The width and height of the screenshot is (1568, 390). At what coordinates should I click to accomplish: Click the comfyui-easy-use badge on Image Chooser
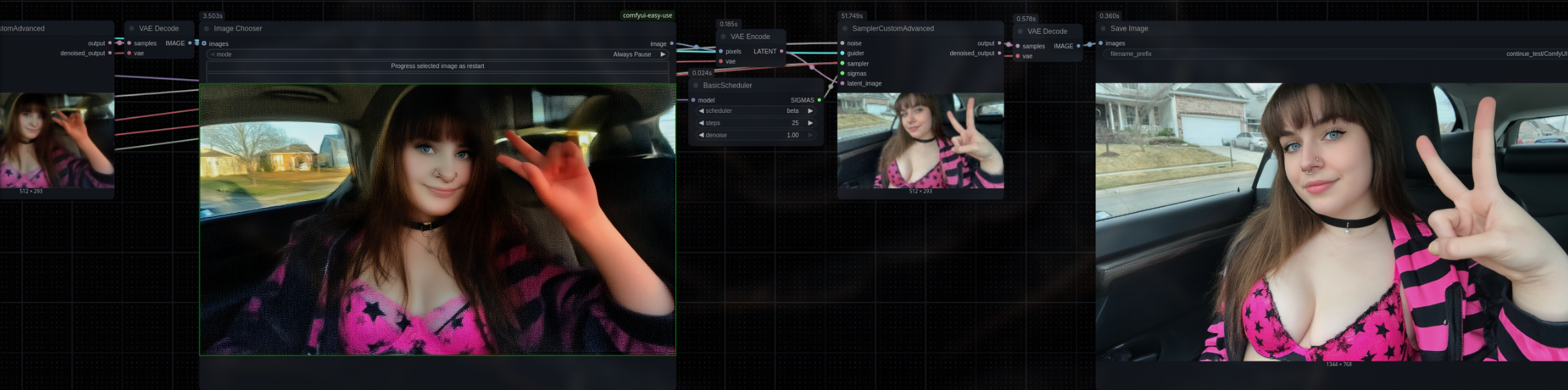click(647, 16)
